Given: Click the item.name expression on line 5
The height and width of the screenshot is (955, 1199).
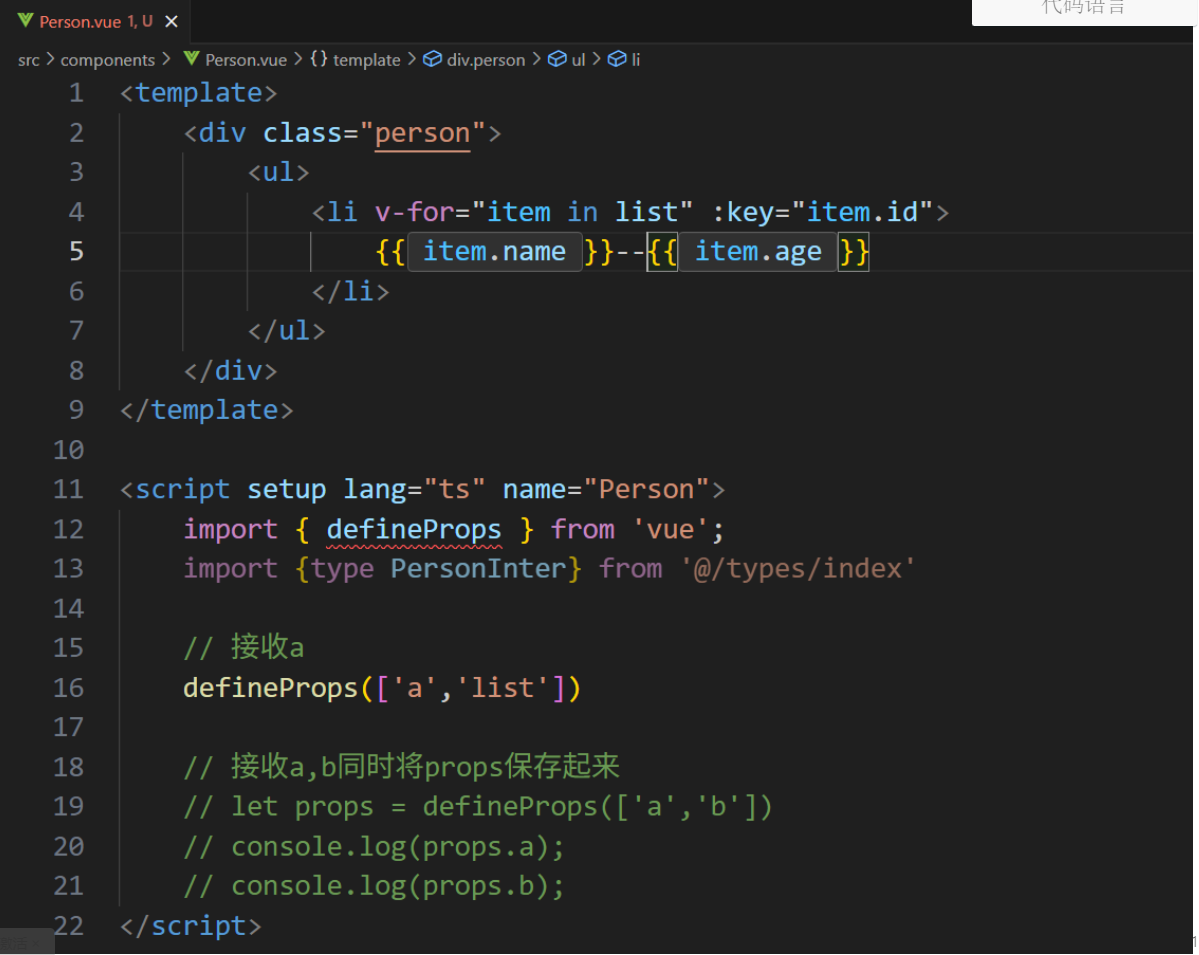Looking at the screenshot, I should tap(495, 252).
